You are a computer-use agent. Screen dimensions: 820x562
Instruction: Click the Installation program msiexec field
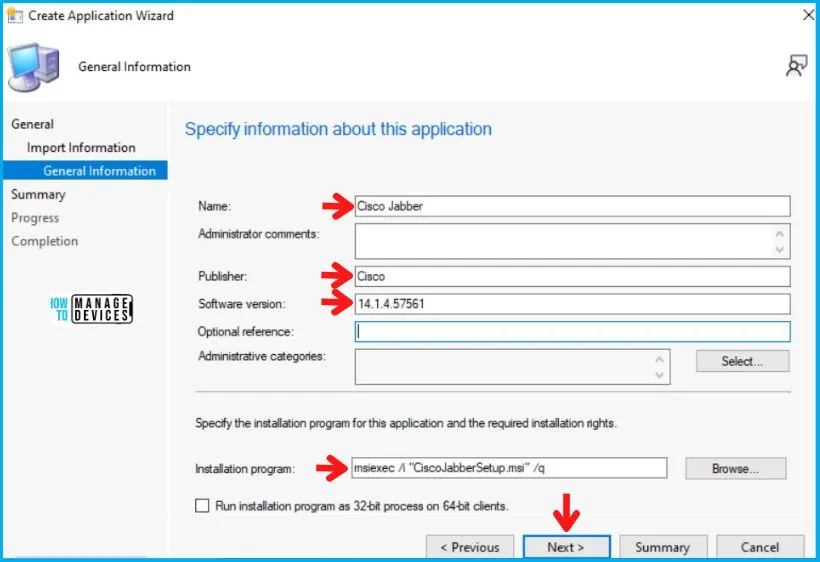point(509,467)
